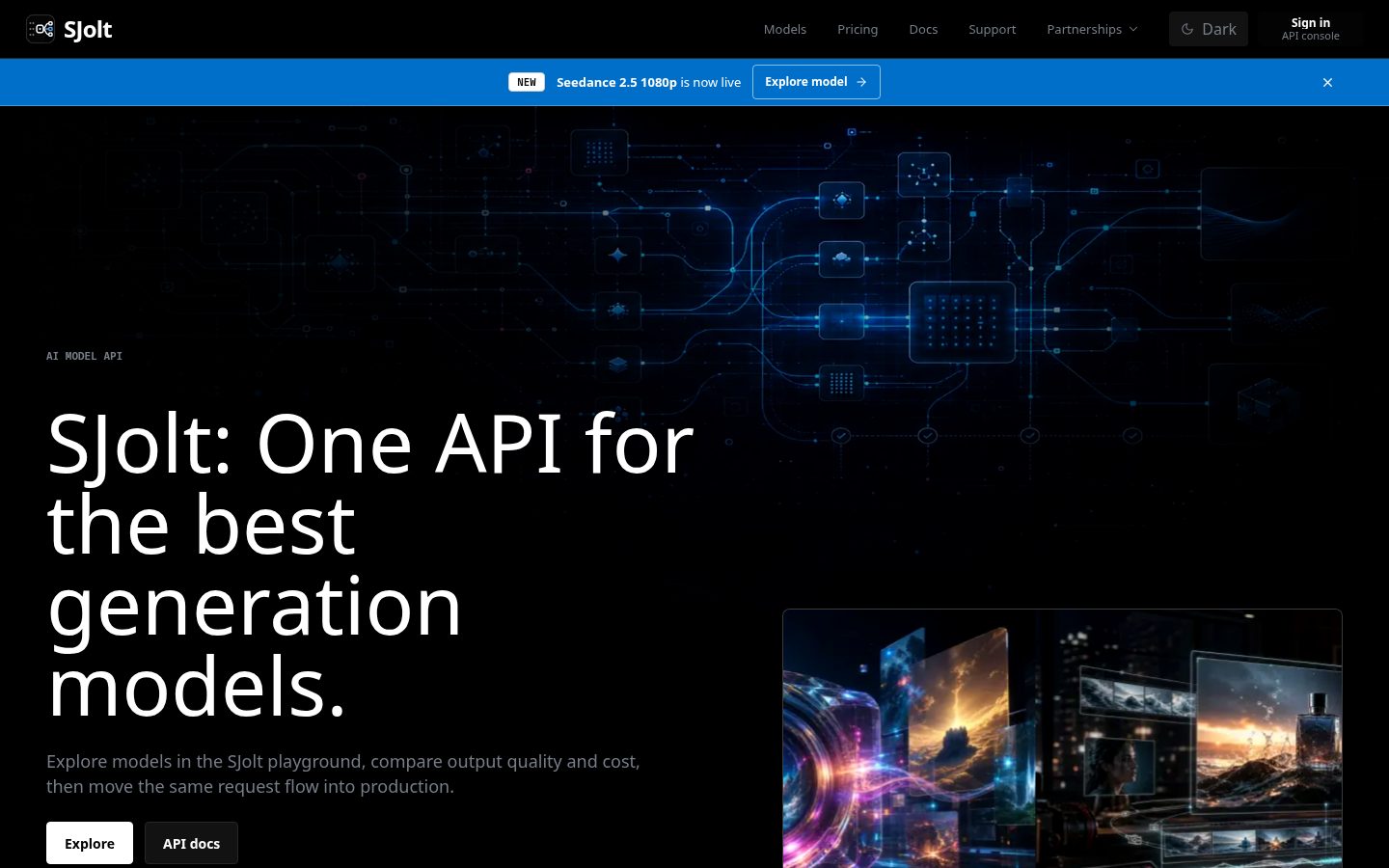Expand the Partnerships dropdown menu
The height and width of the screenshot is (868, 1389).
pyautogui.click(x=1092, y=29)
